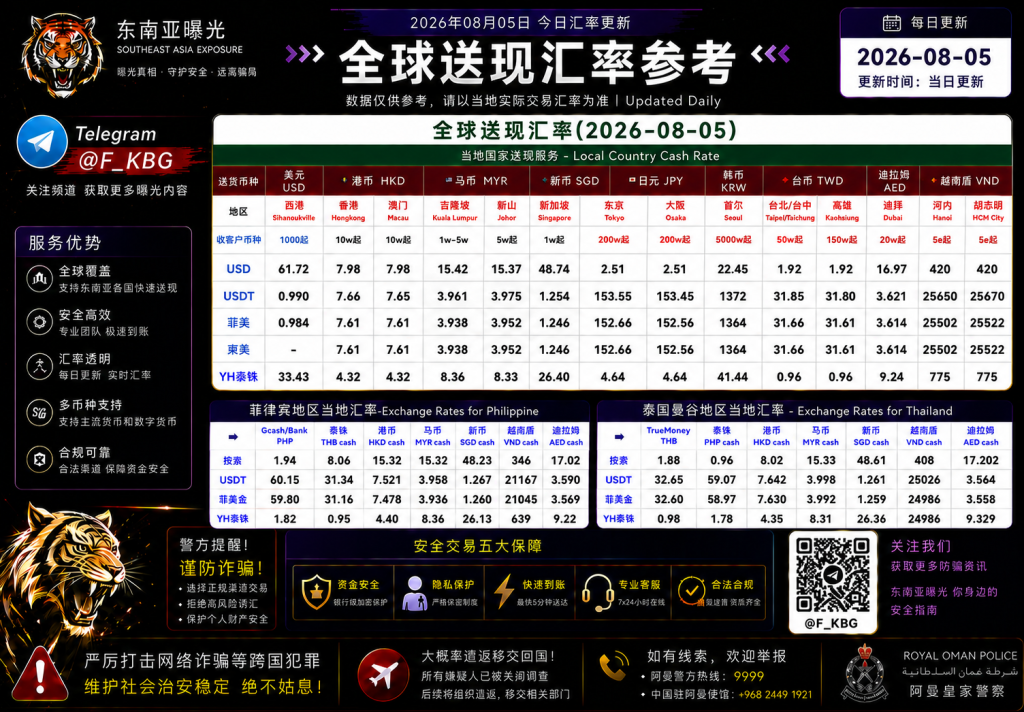
Task: Click the 22.45 Seoul USD rate
Action: pyautogui.click(x=733, y=269)
